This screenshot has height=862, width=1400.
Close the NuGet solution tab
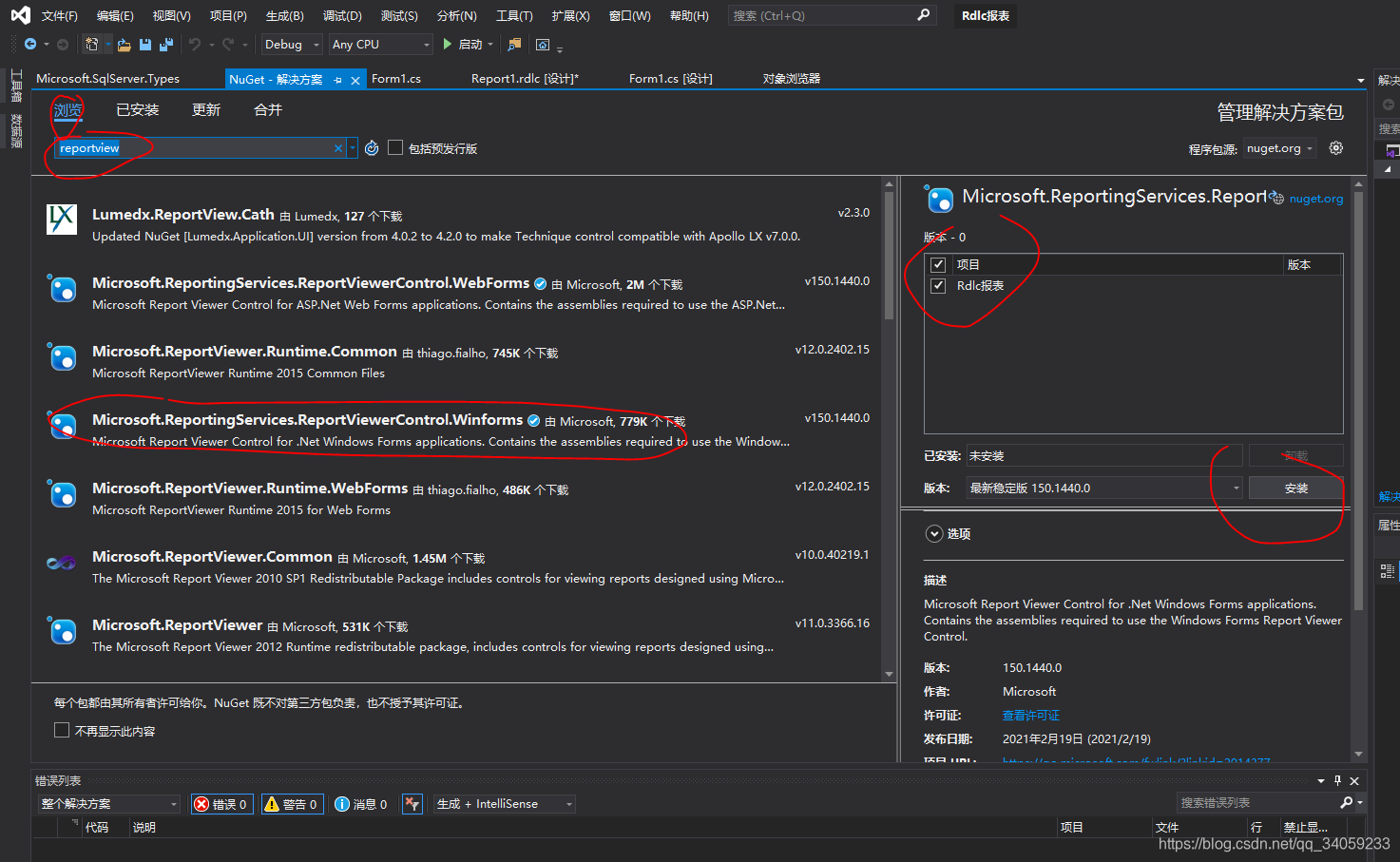[355, 80]
